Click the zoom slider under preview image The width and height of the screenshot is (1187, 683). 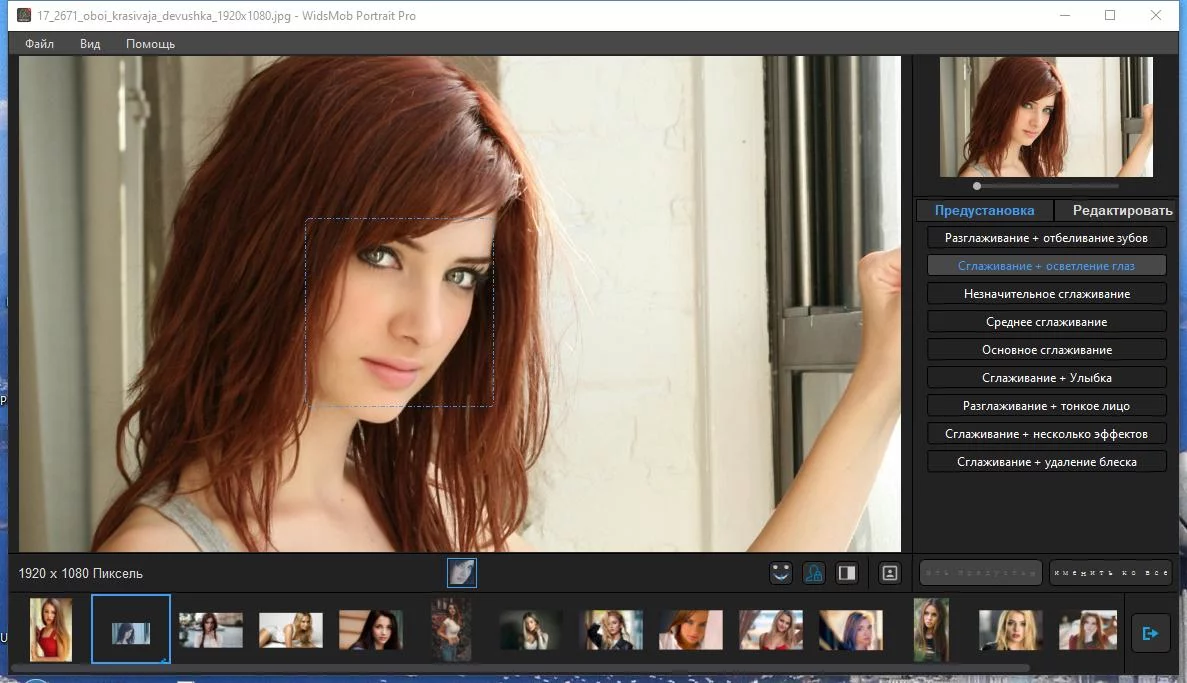(1046, 186)
